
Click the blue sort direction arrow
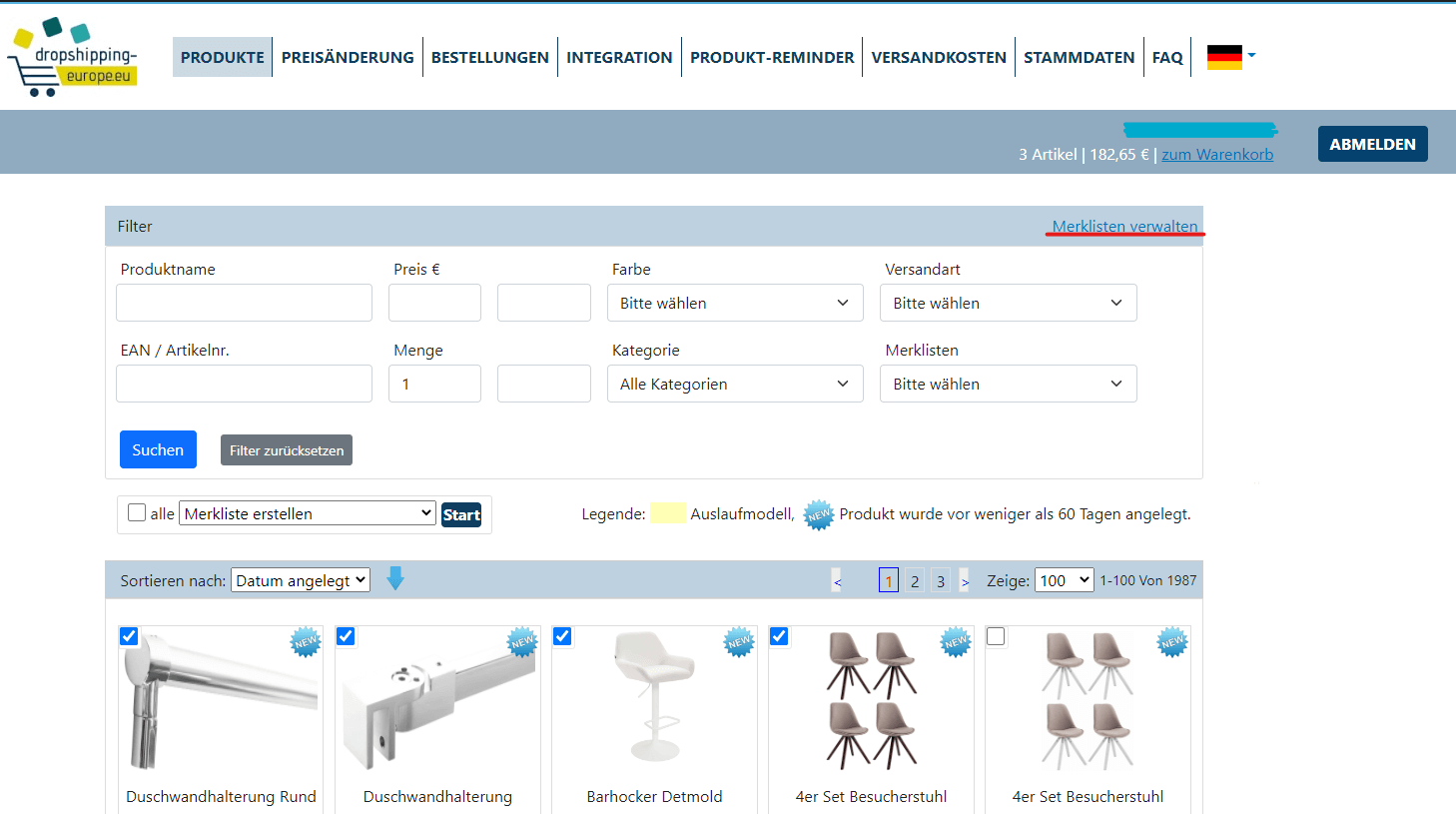coord(395,578)
